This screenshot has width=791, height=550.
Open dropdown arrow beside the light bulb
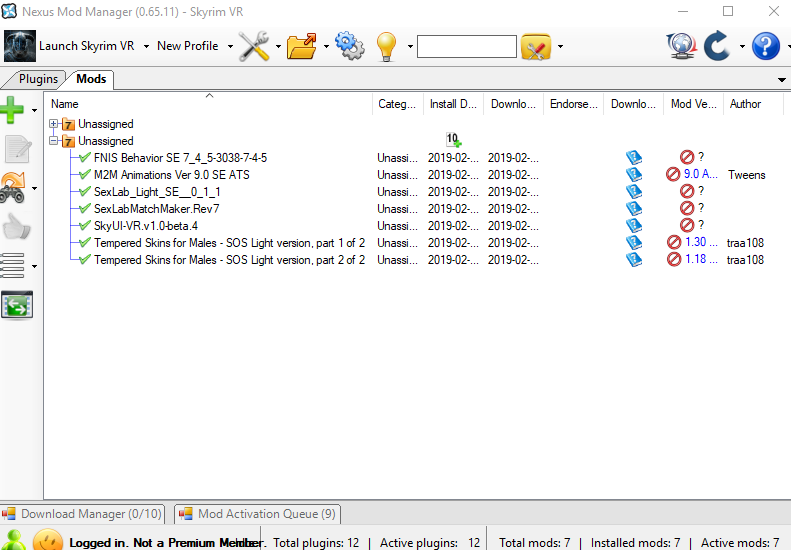(x=410, y=46)
